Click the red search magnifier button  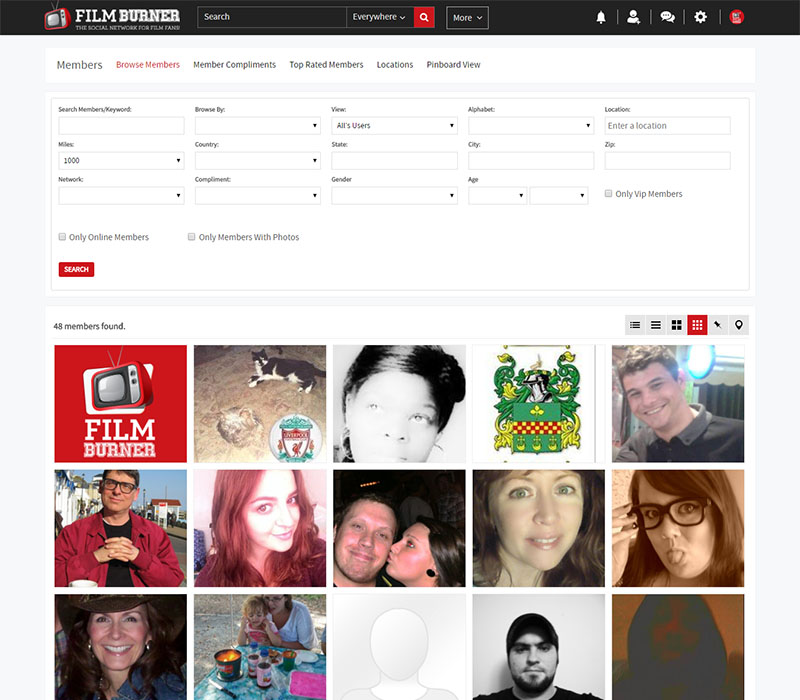click(424, 17)
